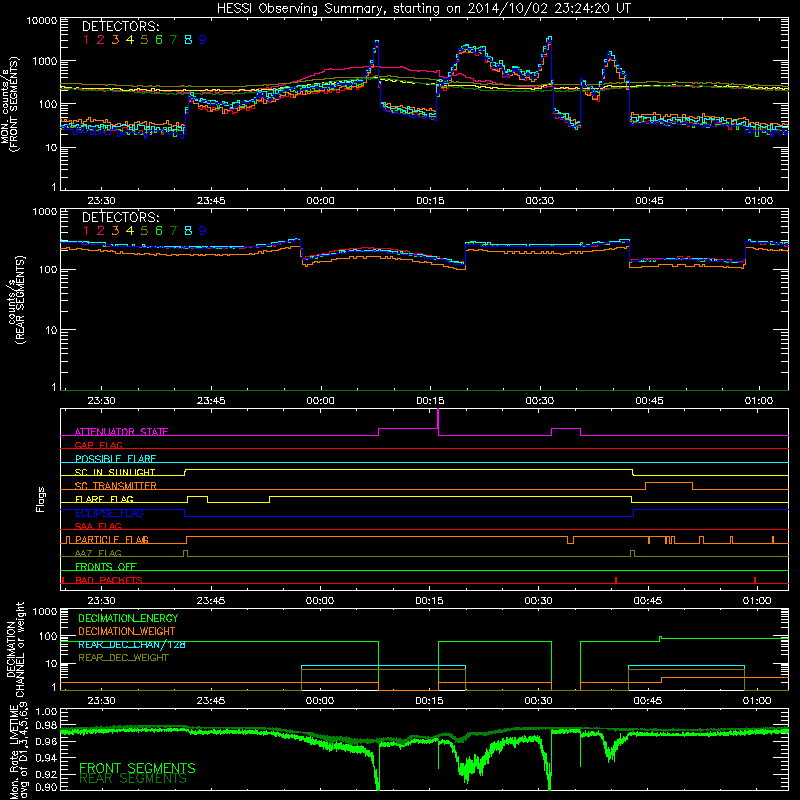Click the 23:30 time label under the Flags plot
This screenshot has width=800, height=800.
(x=101, y=601)
